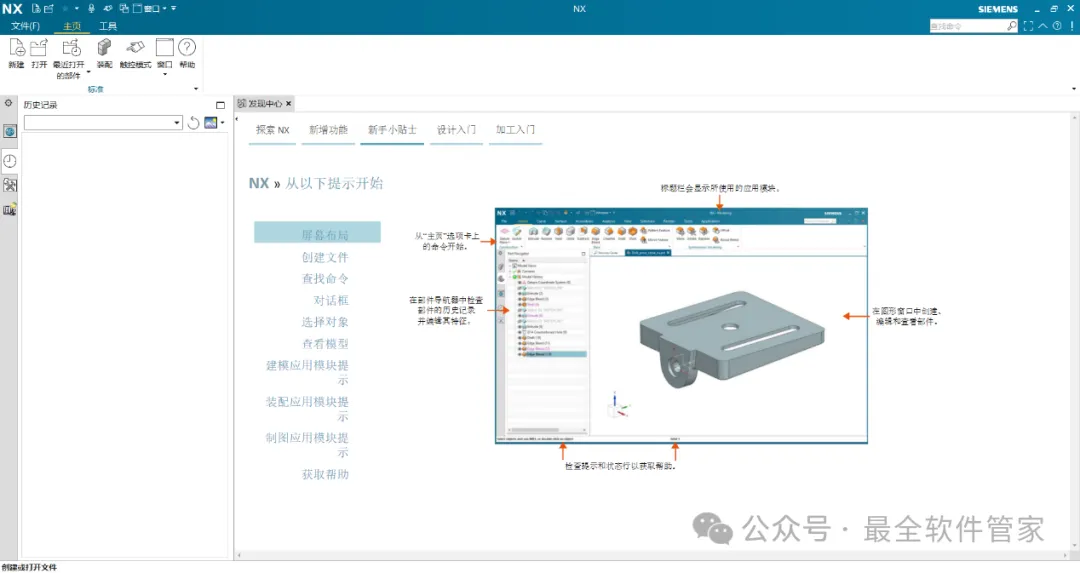Switch to the 主页 ribbon tab
The image size is (1080, 573).
[x=72, y=26]
